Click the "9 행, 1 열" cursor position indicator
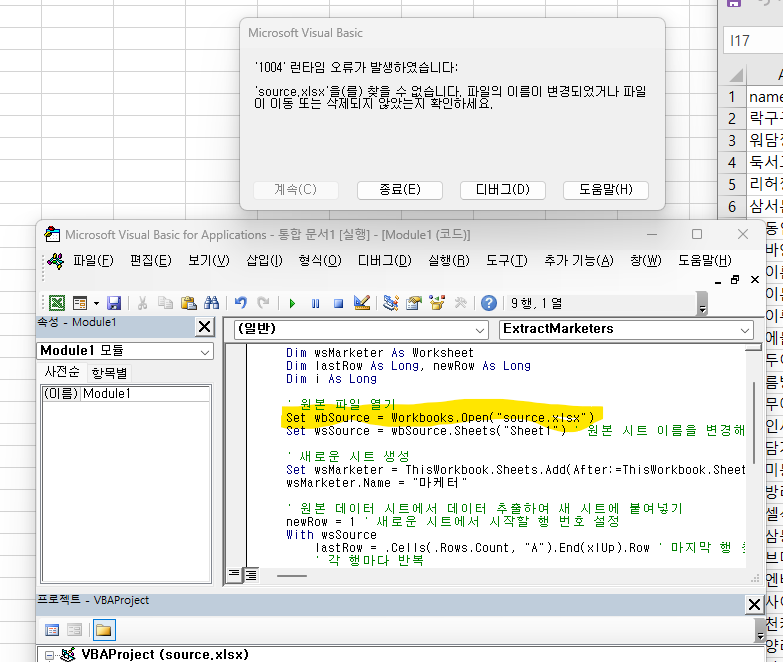Image resolution: width=783 pixels, height=662 pixels. pos(536,303)
